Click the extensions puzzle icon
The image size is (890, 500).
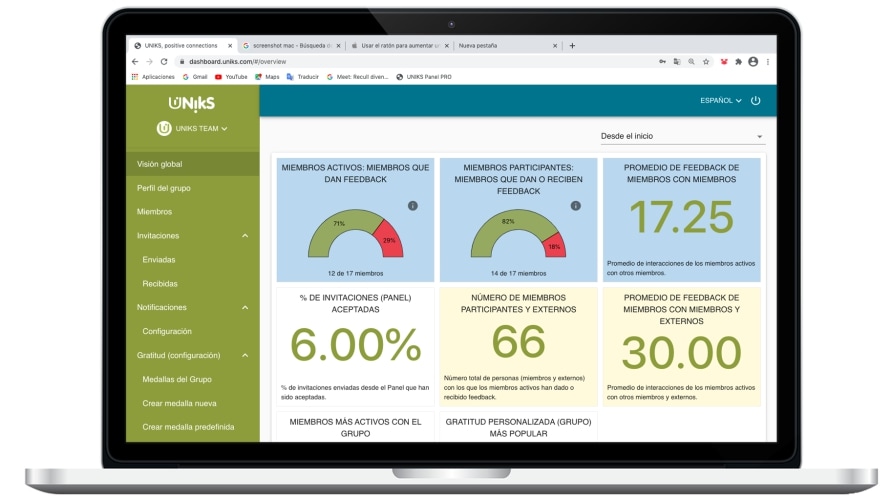(x=738, y=61)
